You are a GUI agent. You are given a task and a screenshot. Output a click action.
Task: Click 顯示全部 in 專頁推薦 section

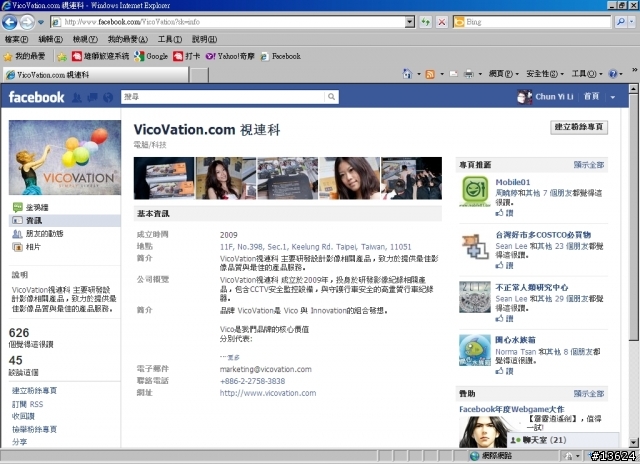pyautogui.click(x=589, y=165)
